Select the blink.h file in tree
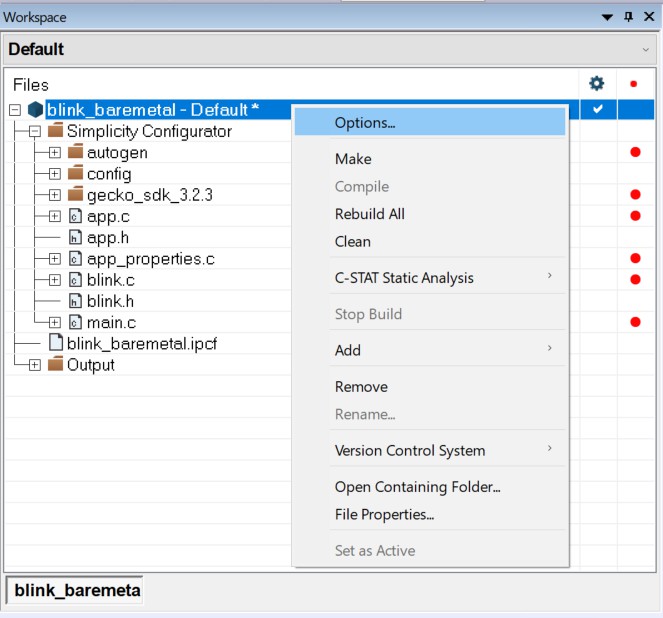This screenshot has height=618, width=663. (111, 301)
